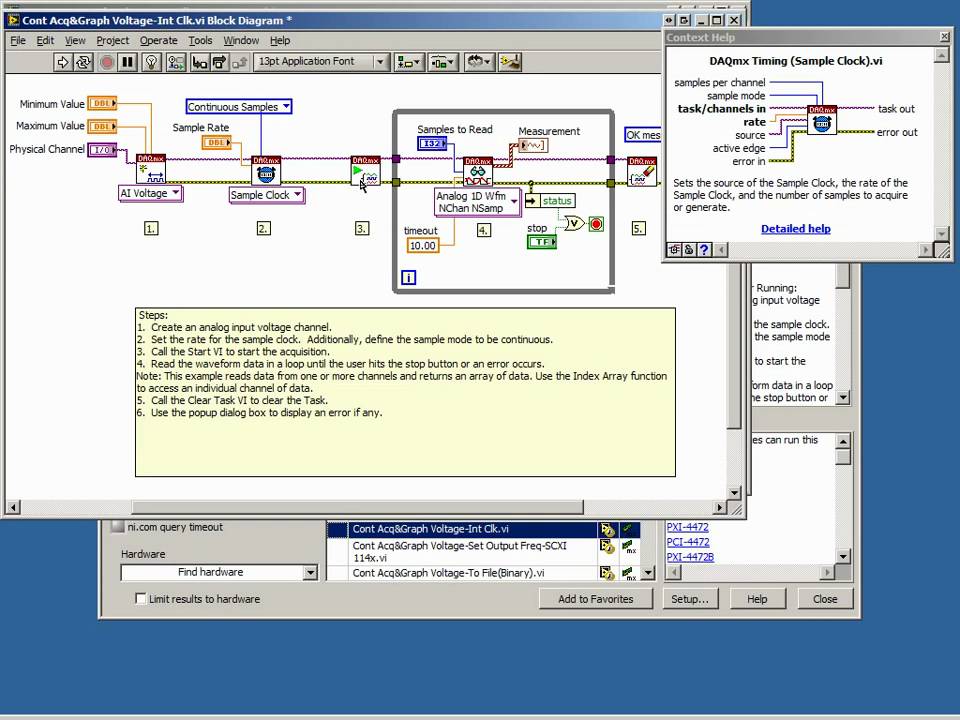Click the Abort Execution red button
Image resolution: width=960 pixels, height=720 pixels.
[x=107, y=62]
